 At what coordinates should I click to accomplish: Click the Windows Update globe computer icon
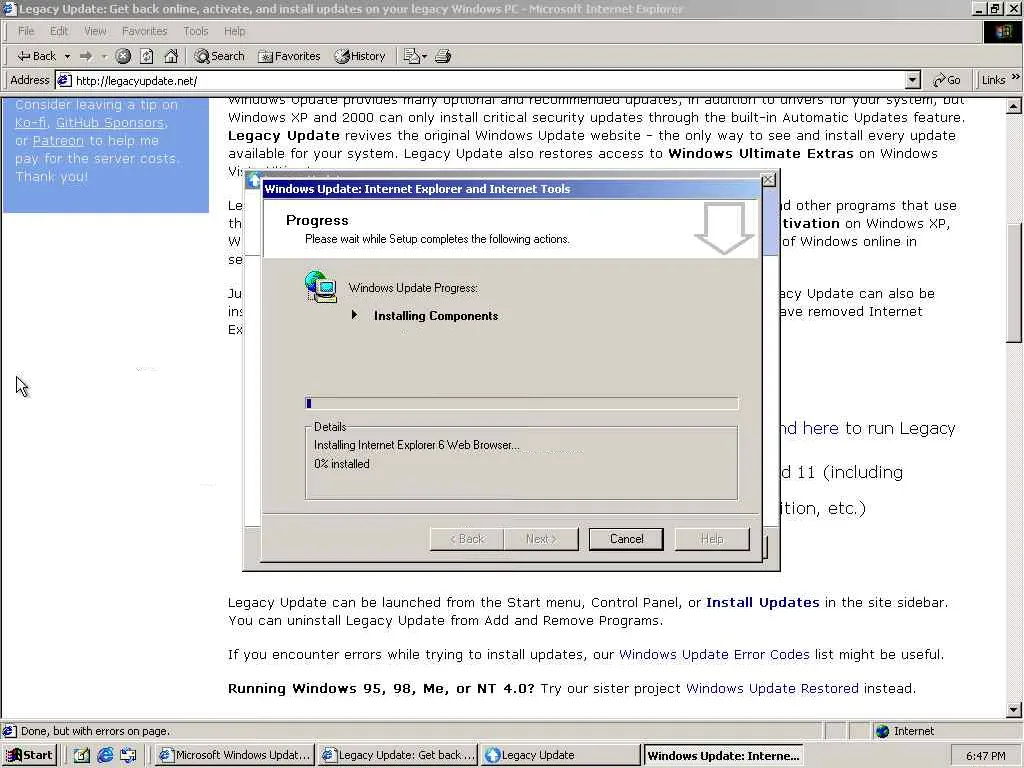[x=321, y=287]
